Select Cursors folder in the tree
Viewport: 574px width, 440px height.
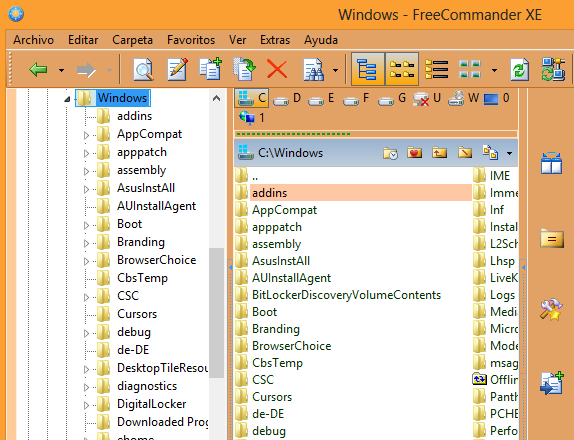click(x=137, y=314)
